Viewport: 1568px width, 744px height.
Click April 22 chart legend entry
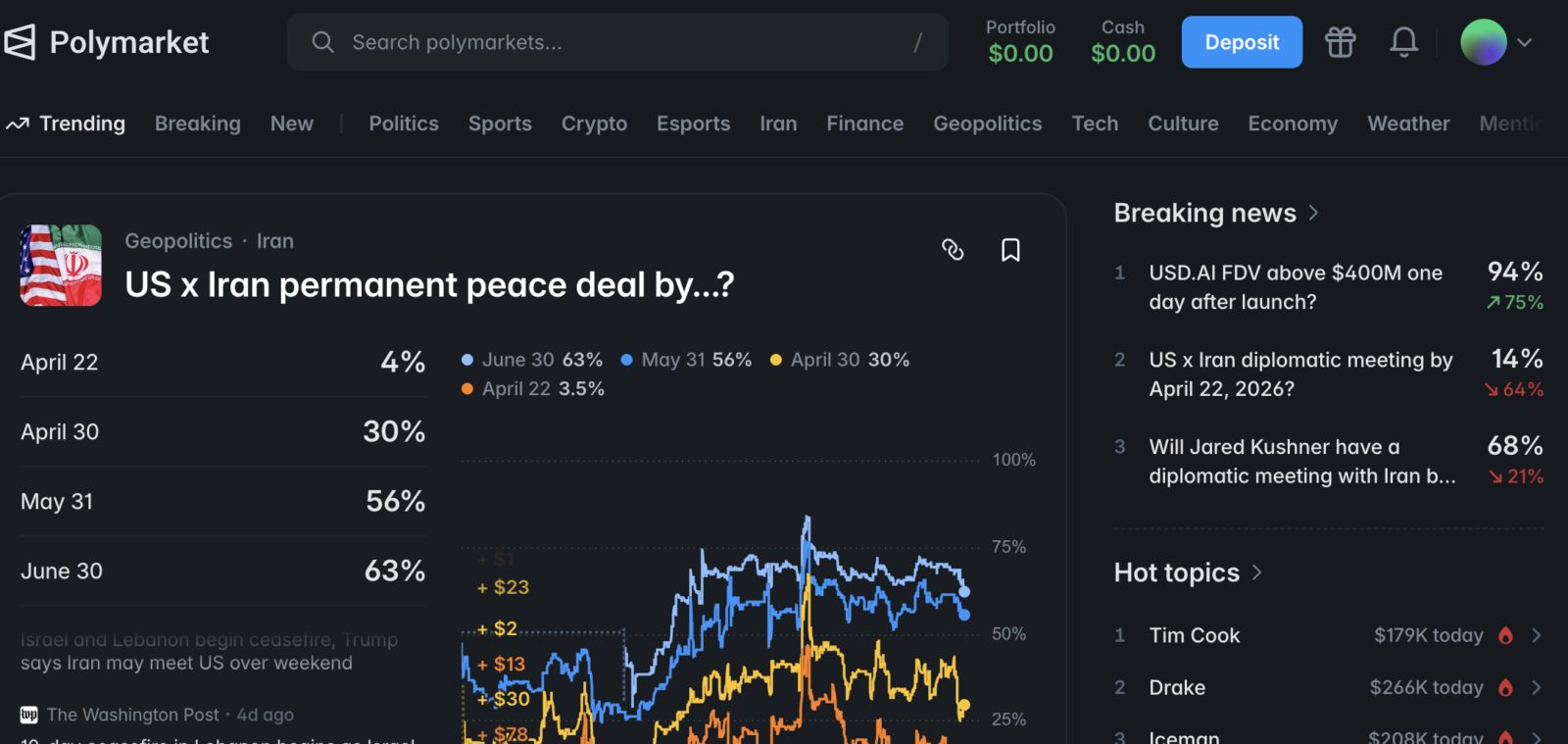tap(532, 389)
